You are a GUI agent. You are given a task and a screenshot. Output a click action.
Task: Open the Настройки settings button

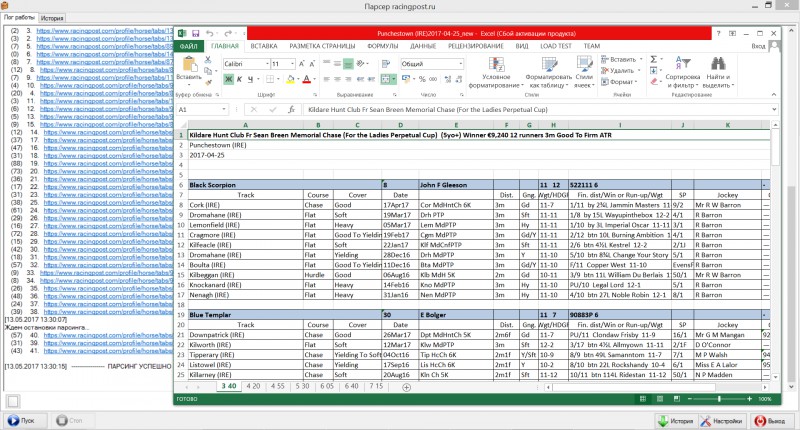[720, 421]
